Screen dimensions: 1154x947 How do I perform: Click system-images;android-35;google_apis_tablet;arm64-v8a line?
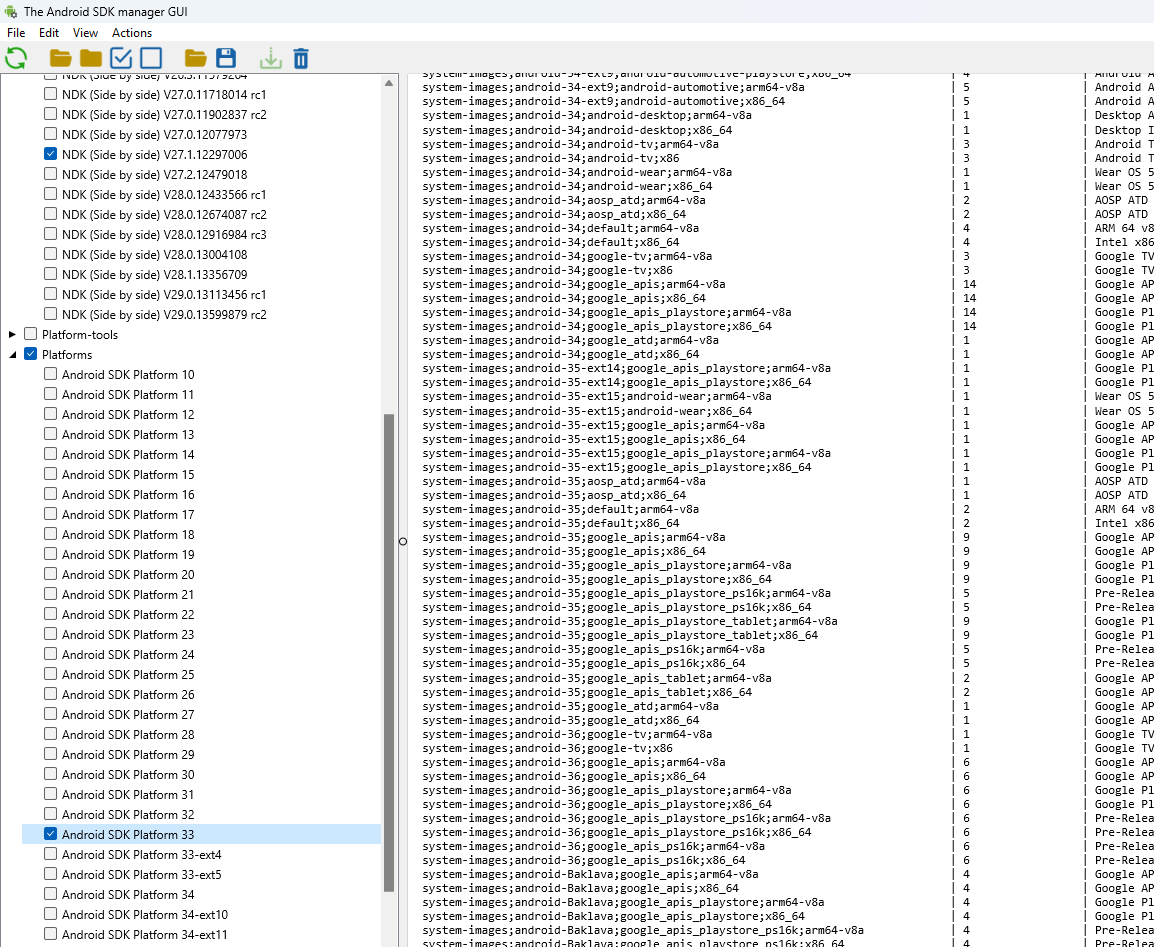coord(597,678)
